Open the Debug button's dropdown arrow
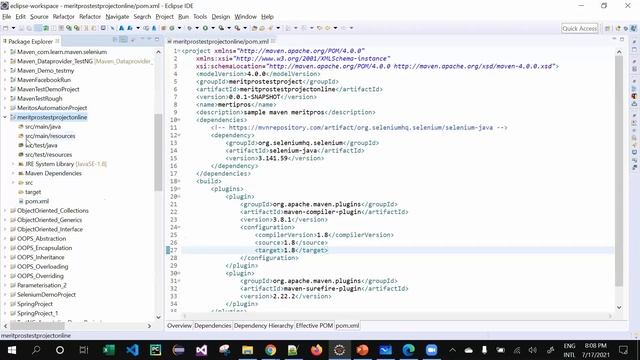The image size is (640, 360). point(197,28)
